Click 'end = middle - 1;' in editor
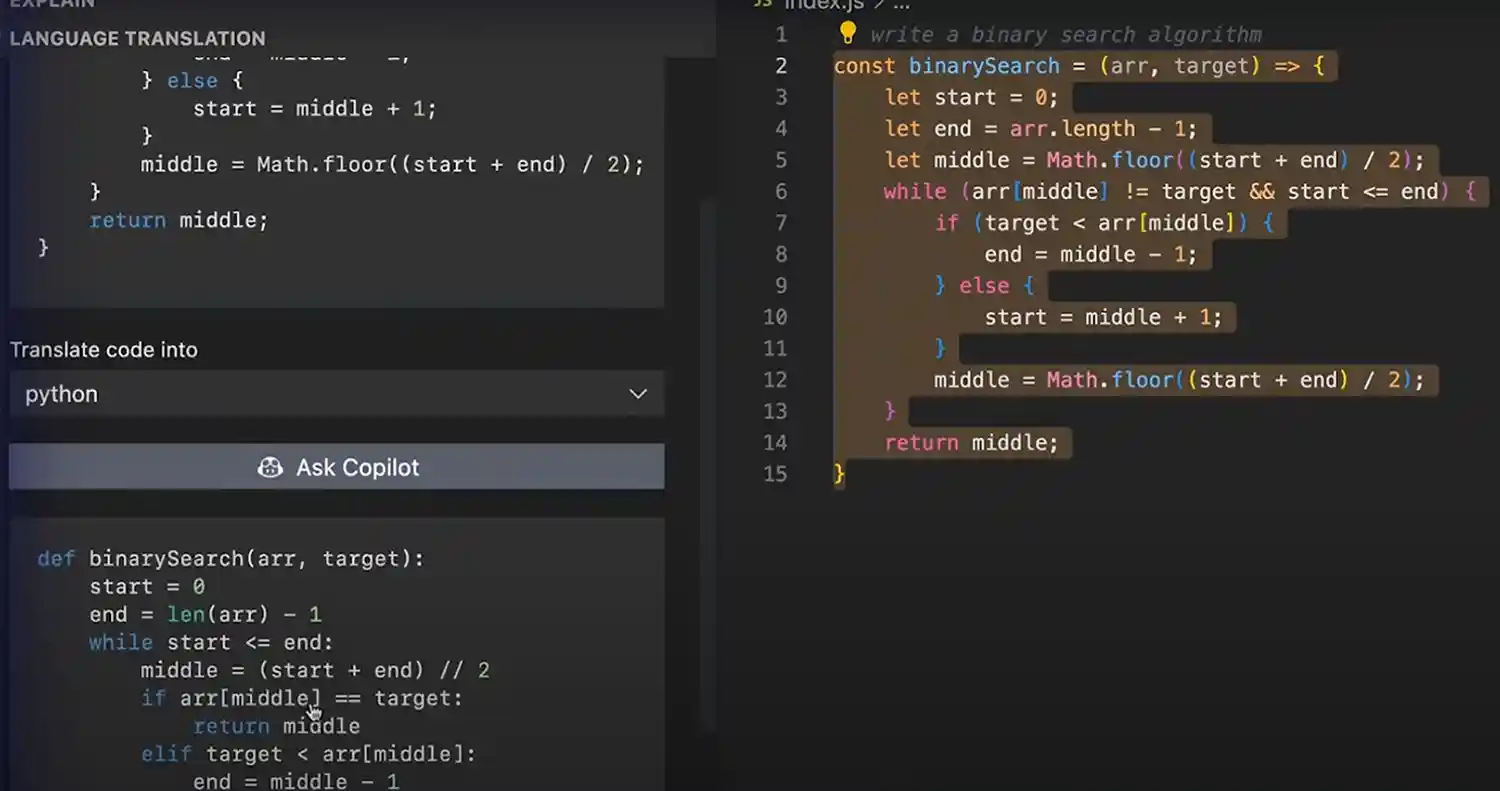This screenshot has height=791, width=1500. (1091, 254)
